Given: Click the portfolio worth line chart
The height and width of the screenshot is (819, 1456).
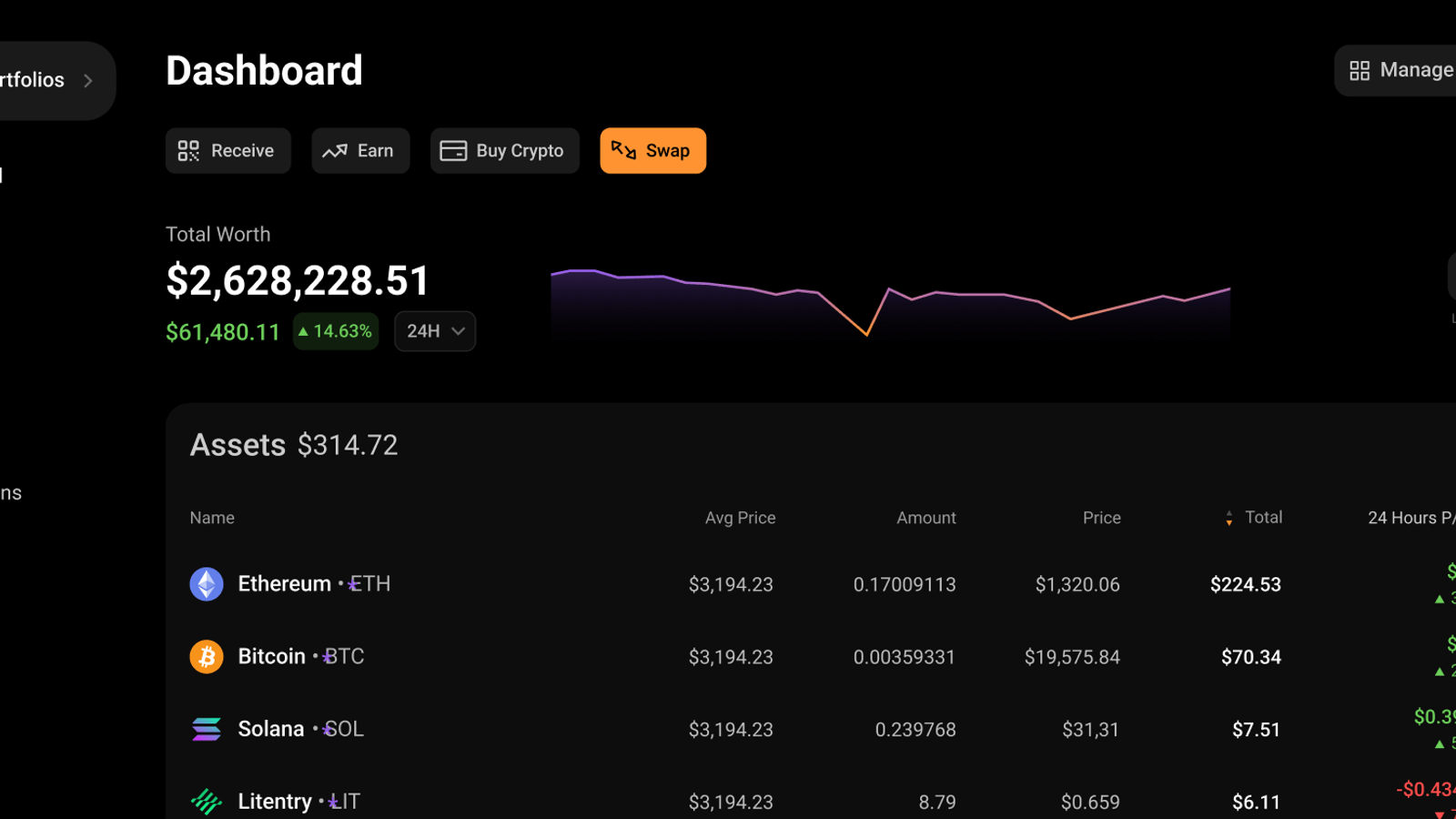Looking at the screenshot, I should coord(890,304).
